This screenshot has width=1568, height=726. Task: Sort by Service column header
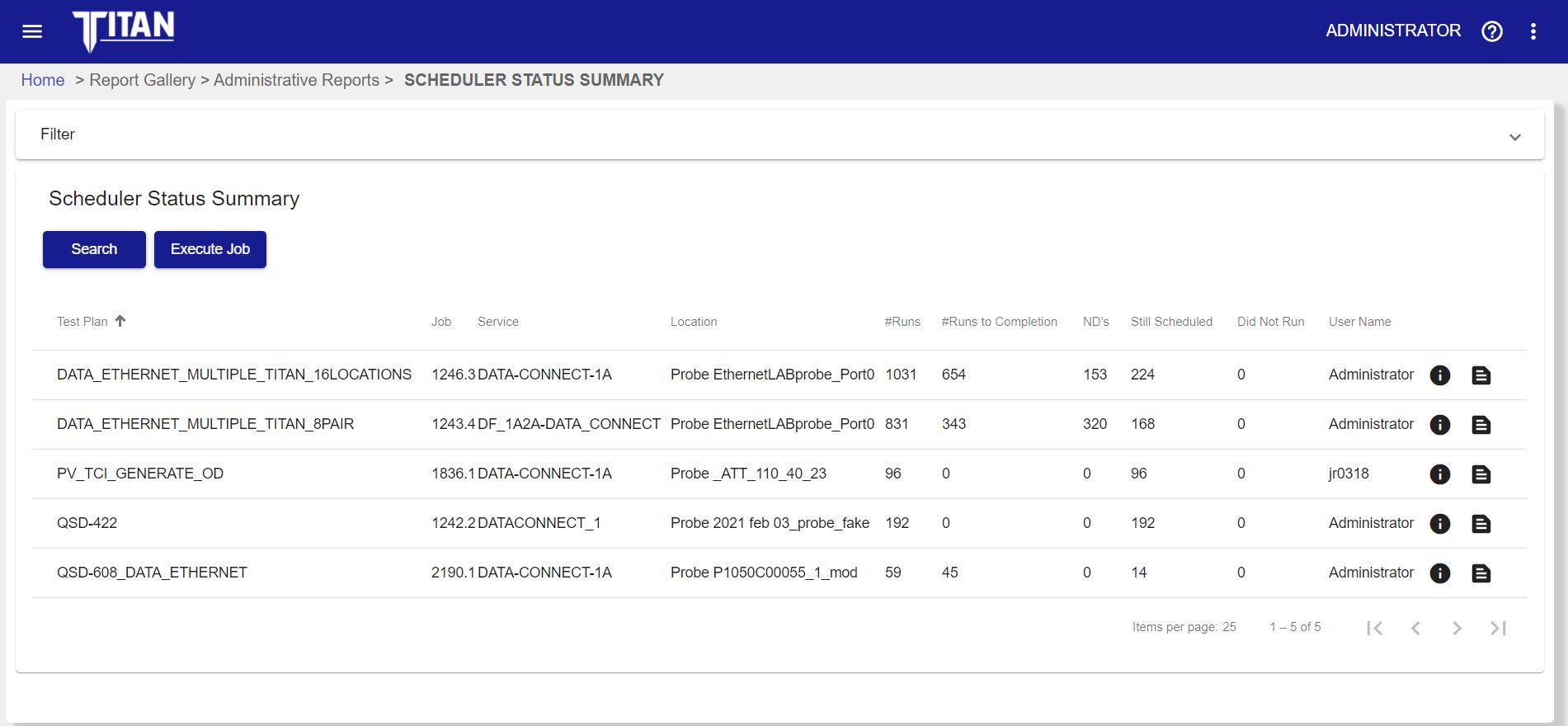(498, 322)
